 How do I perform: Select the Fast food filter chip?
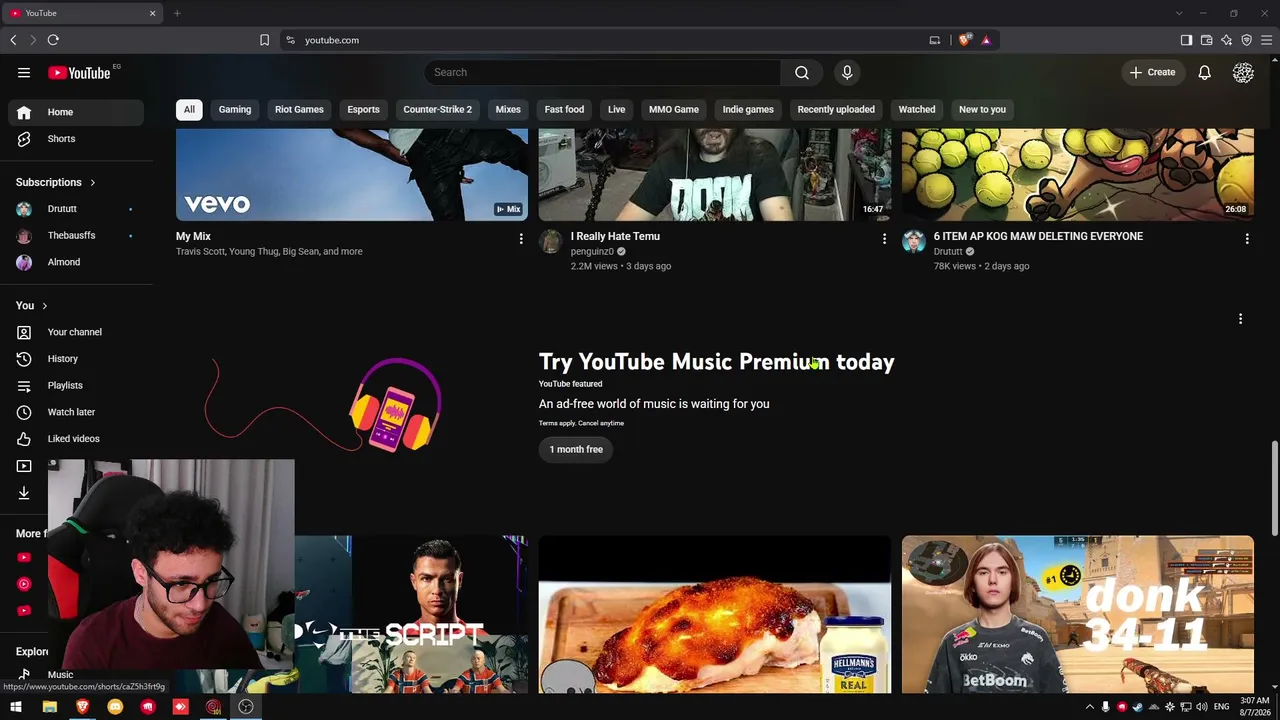(x=564, y=109)
